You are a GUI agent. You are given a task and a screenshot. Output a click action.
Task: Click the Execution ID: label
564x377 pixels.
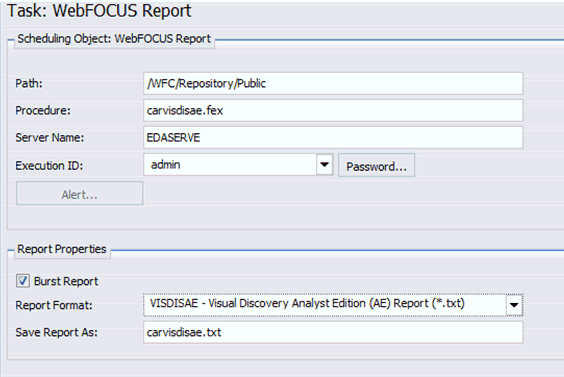[49, 165]
